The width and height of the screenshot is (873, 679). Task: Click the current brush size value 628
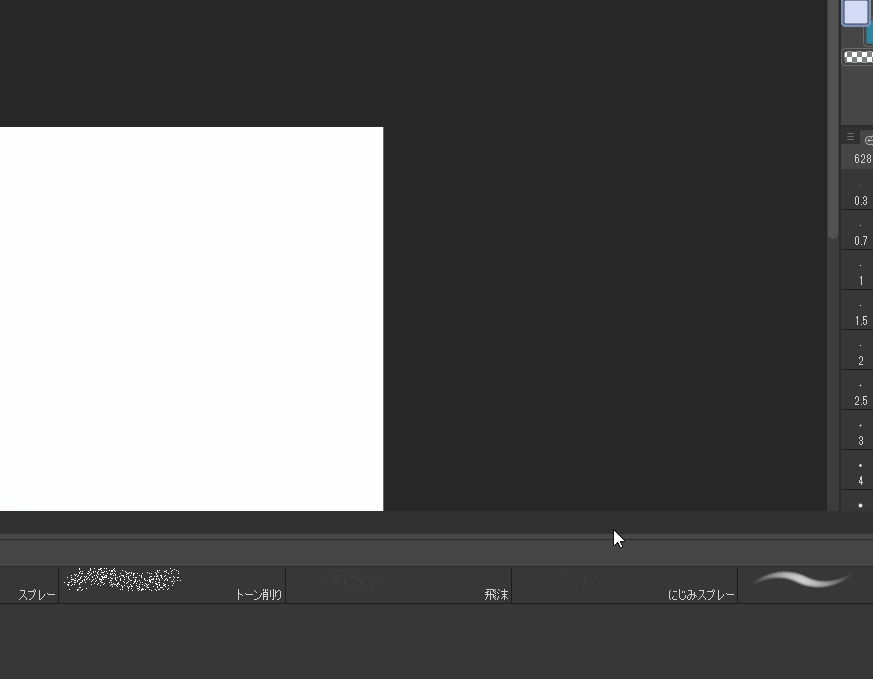point(861,158)
